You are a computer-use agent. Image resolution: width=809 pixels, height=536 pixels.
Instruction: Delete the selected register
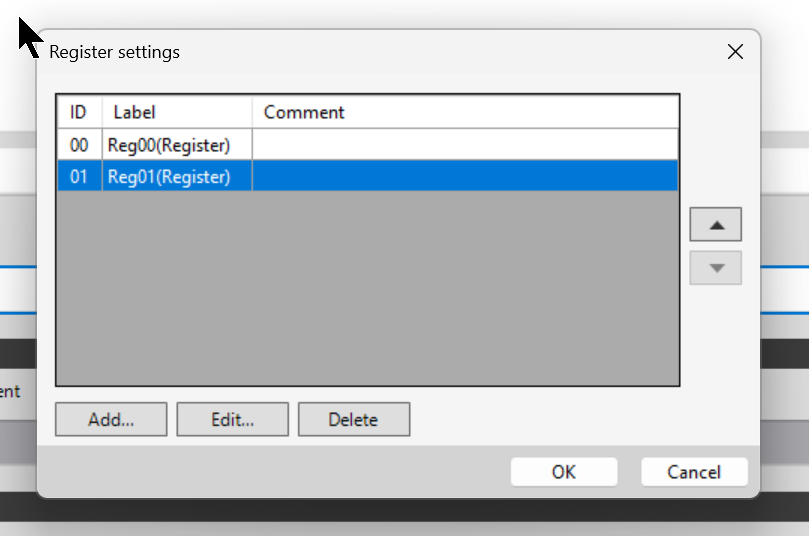tap(354, 419)
